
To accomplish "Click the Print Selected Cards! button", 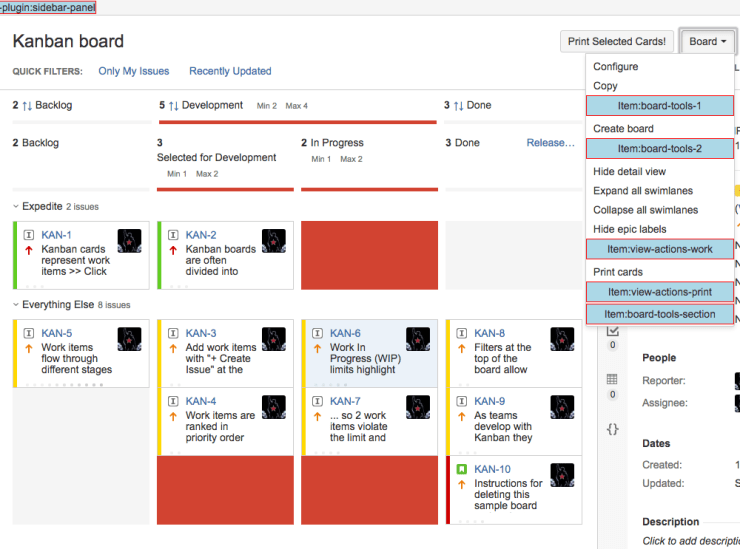I will (616, 41).
